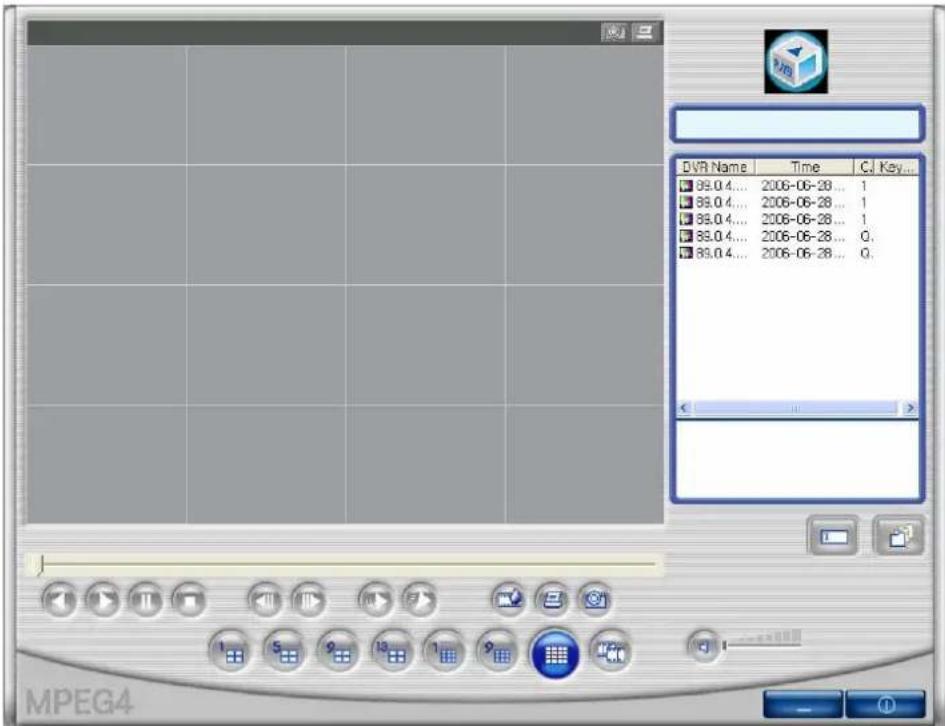Click the camera icon in video title bar
This screenshot has height=726, width=945.
[x=614, y=32]
